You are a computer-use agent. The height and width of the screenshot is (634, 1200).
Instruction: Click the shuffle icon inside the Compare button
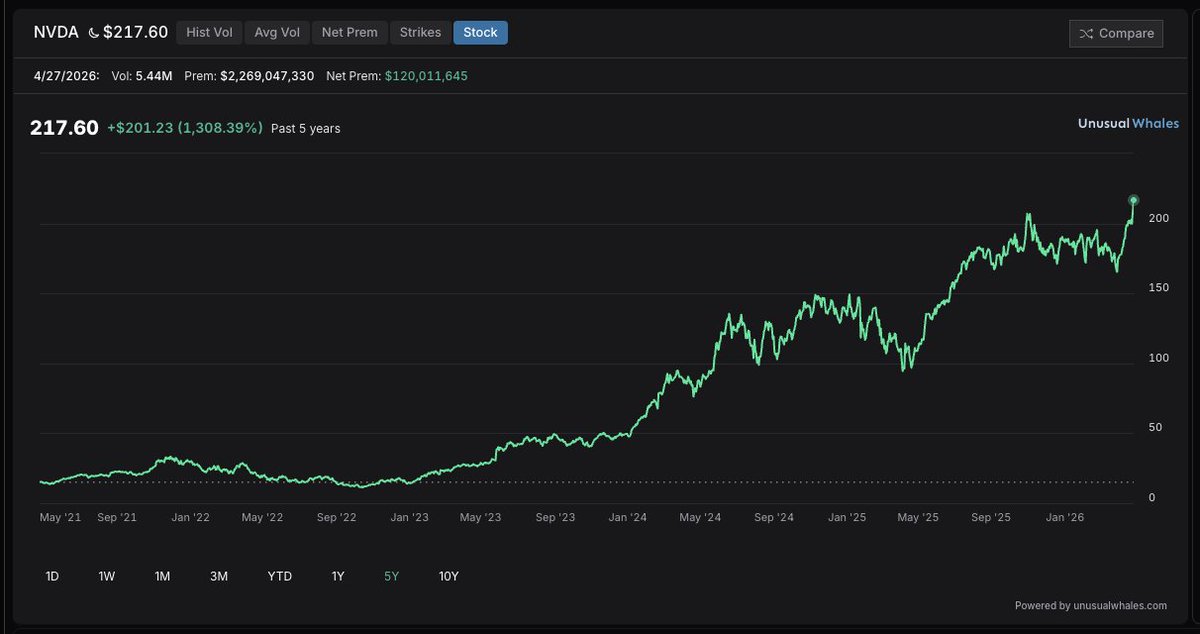pyautogui.click(x=1085, y=33)
